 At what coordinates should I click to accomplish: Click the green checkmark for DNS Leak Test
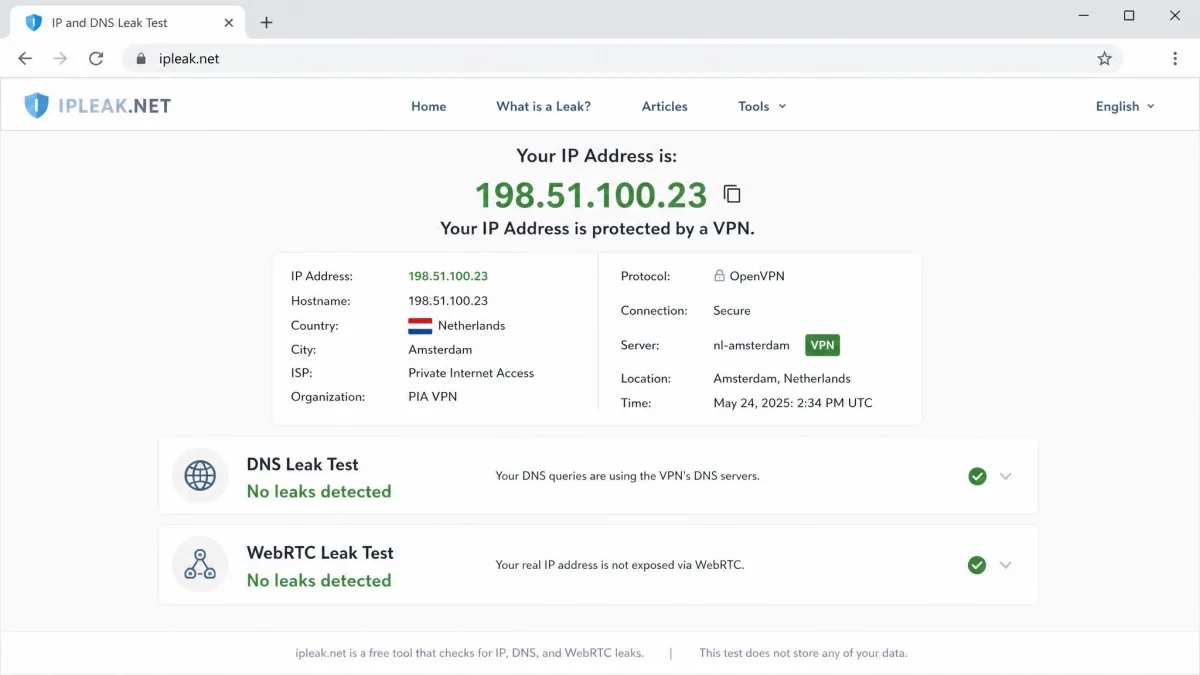point(977,476)
